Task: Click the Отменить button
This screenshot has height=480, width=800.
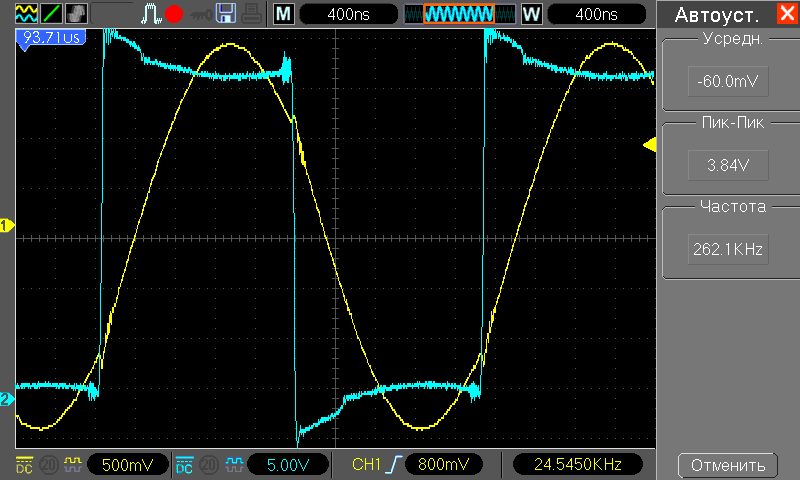Action: [x=728, y=465]
